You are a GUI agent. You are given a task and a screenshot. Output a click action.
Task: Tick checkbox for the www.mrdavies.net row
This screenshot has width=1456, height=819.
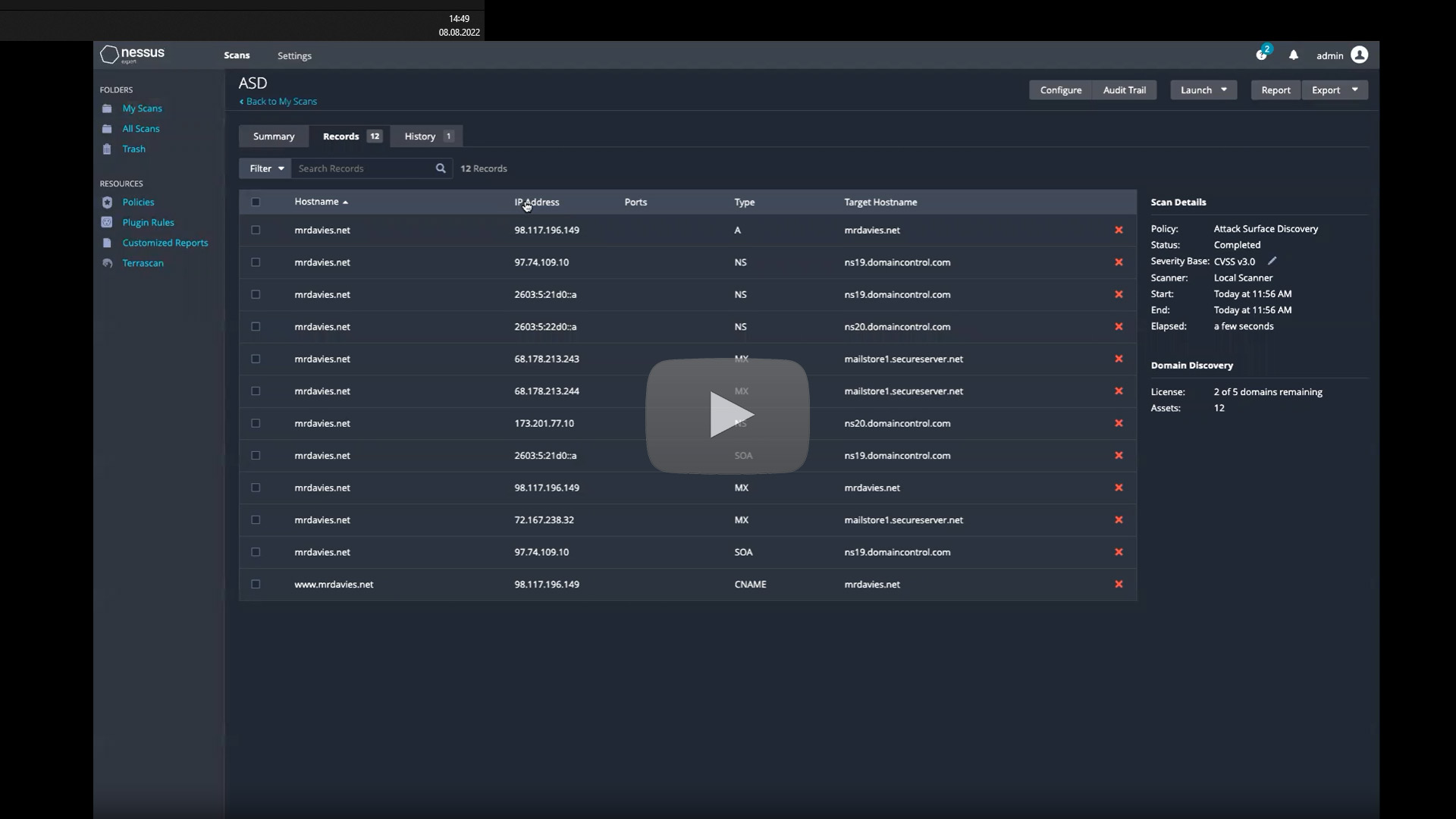click(256, 585)
